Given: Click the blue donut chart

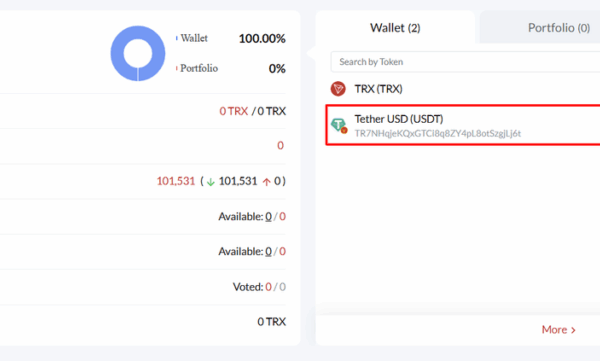Looking at the screenshot, I should 138,53.
